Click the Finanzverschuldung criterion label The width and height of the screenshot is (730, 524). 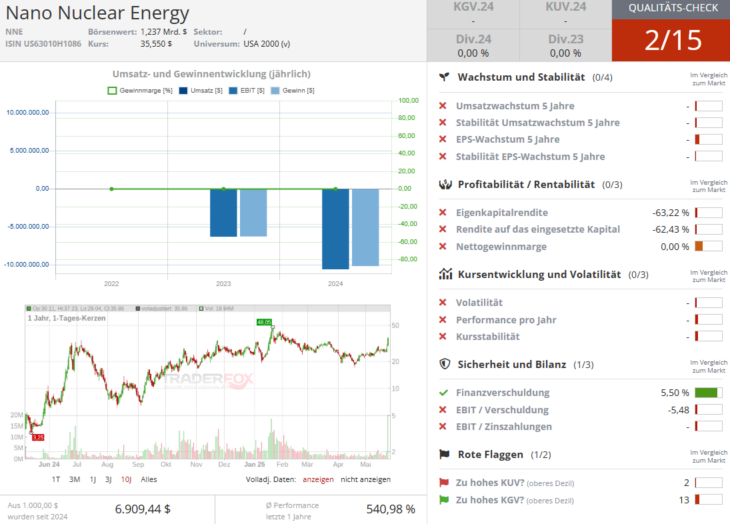pos(503,393)
